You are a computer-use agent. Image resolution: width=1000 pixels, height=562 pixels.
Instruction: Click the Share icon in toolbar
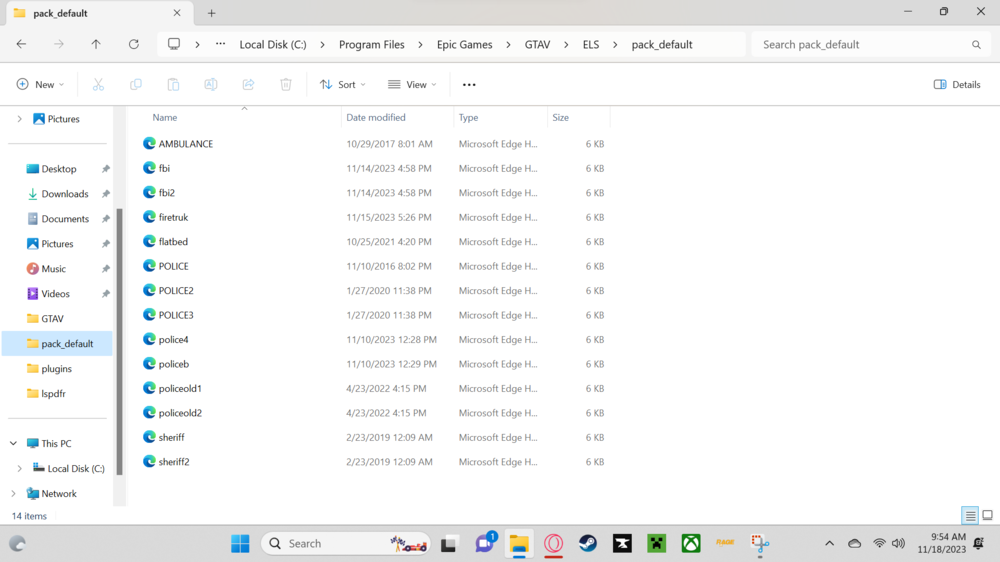coord(248,84)
